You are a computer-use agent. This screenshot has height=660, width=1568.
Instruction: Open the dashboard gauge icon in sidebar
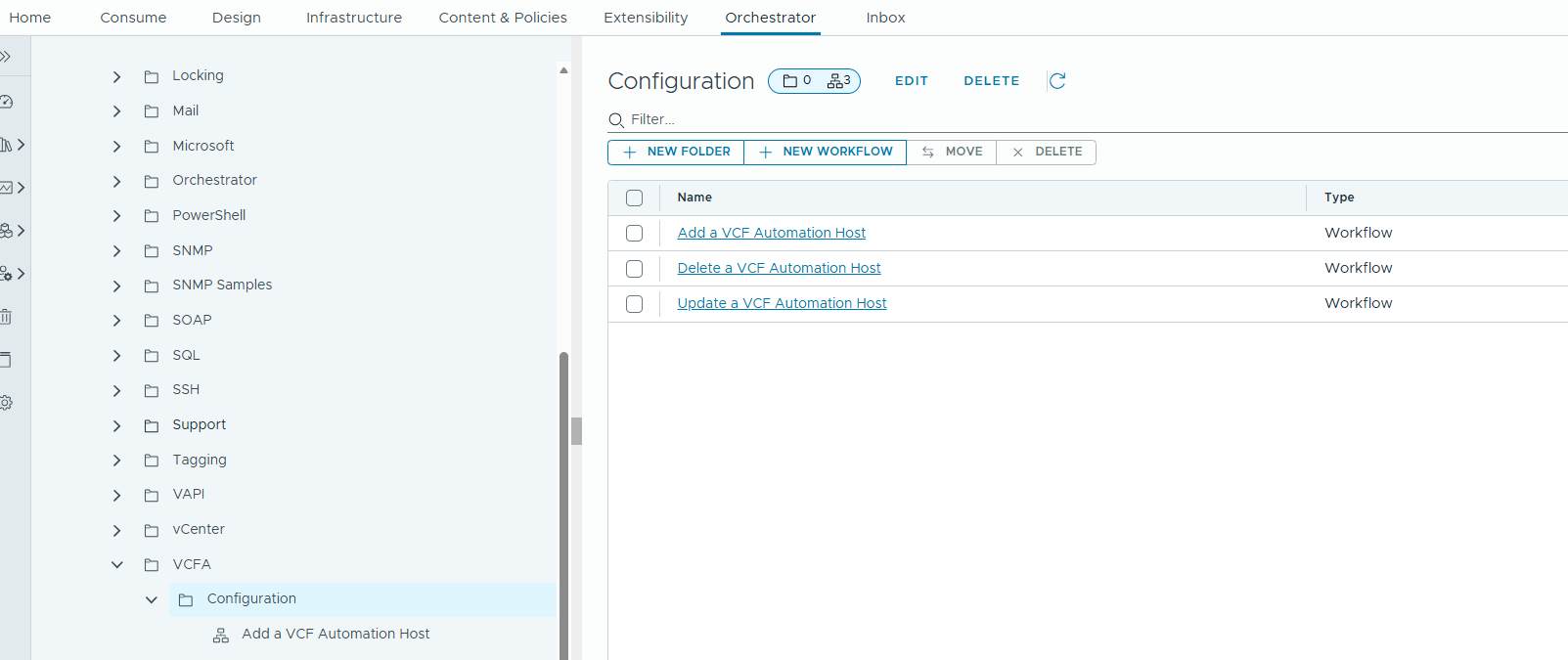(6, 102)
